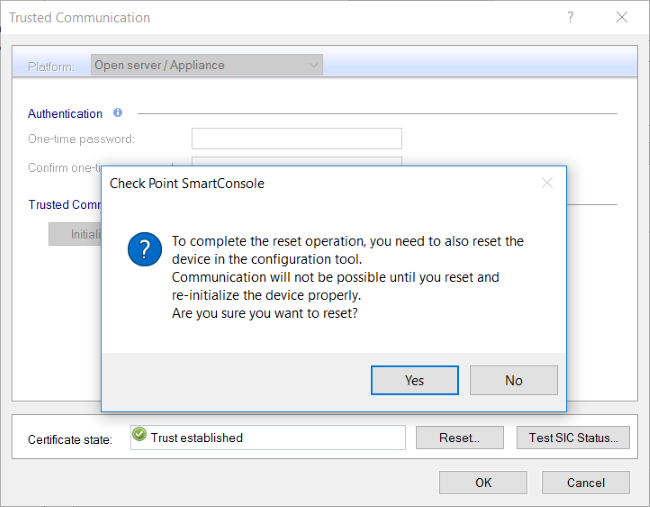Click the Authentication section heading
Viewport: 650px width, 507px height.
pyautogui.click(x=65, y=114)
